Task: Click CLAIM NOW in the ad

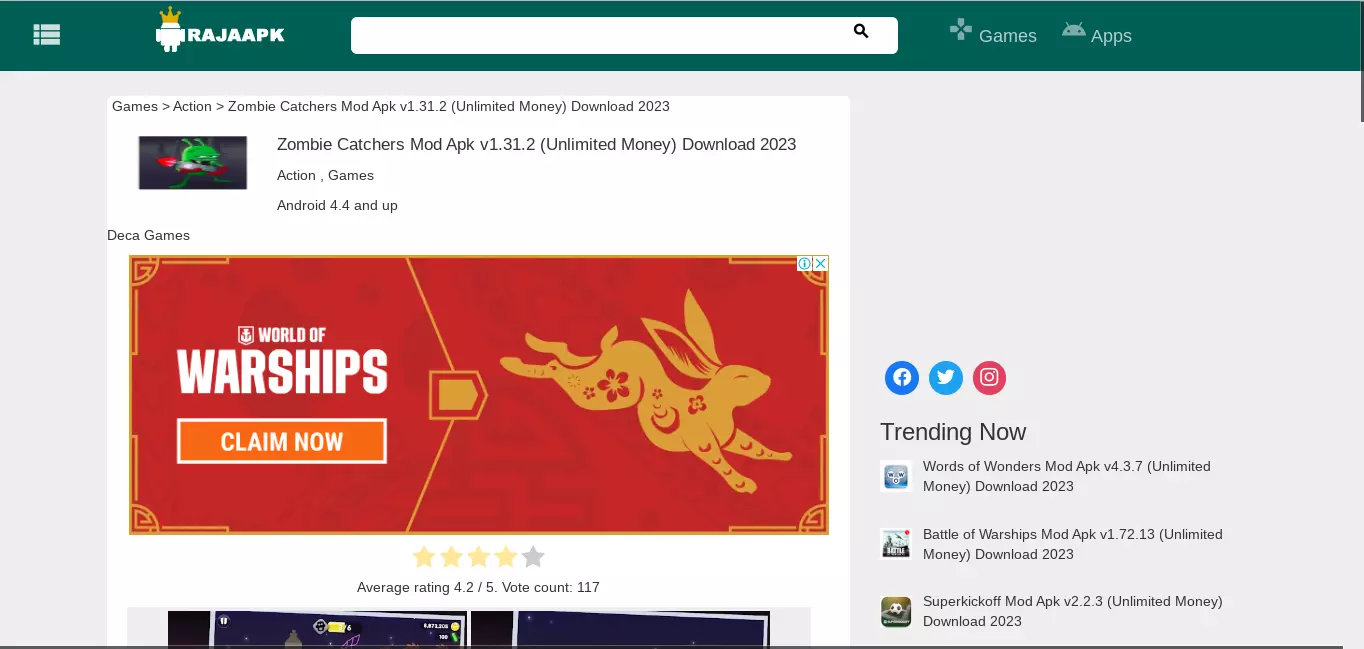Action: pos(282,441)
